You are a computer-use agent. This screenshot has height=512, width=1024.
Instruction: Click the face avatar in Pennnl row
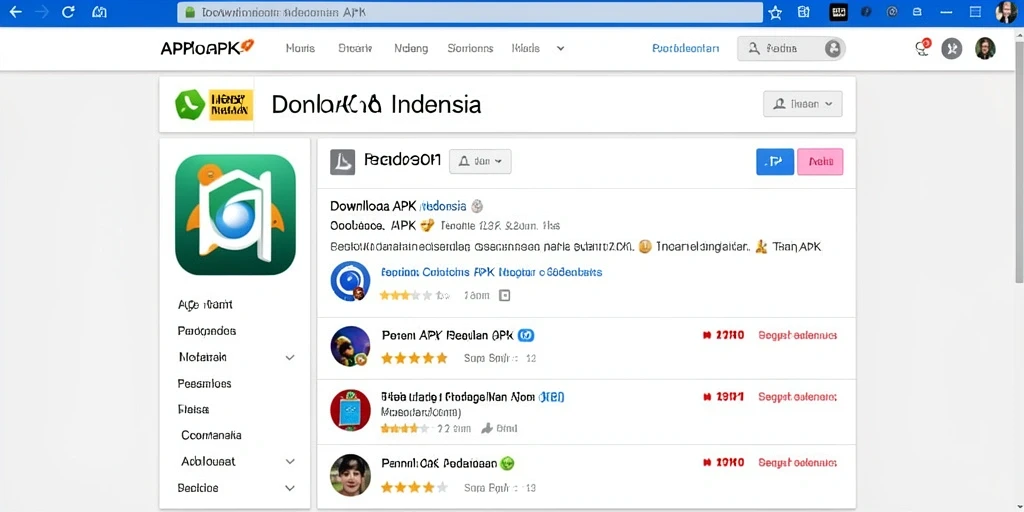[350, 475]
